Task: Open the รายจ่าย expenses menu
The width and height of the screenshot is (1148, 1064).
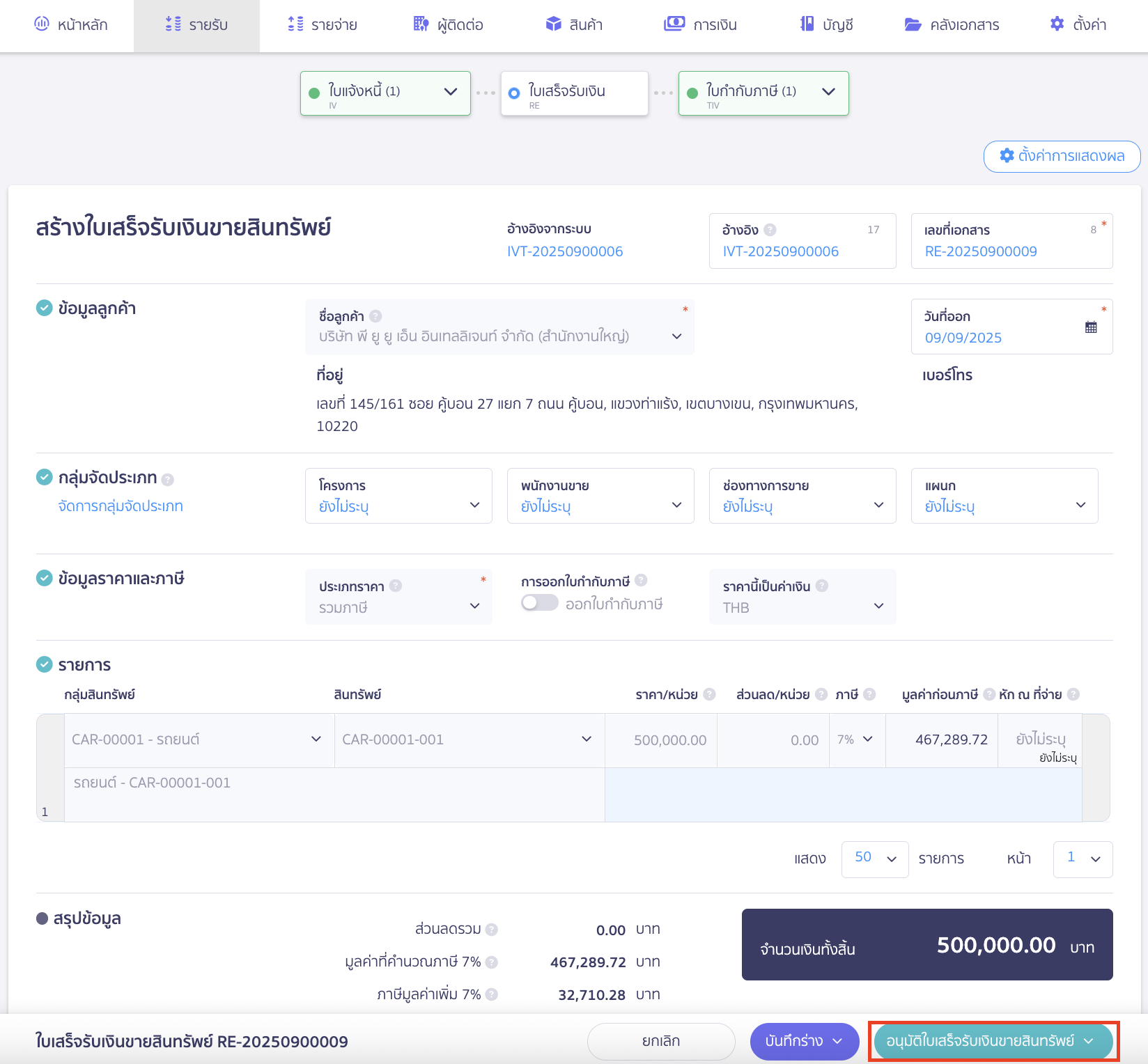Action: tap(323, 25)
